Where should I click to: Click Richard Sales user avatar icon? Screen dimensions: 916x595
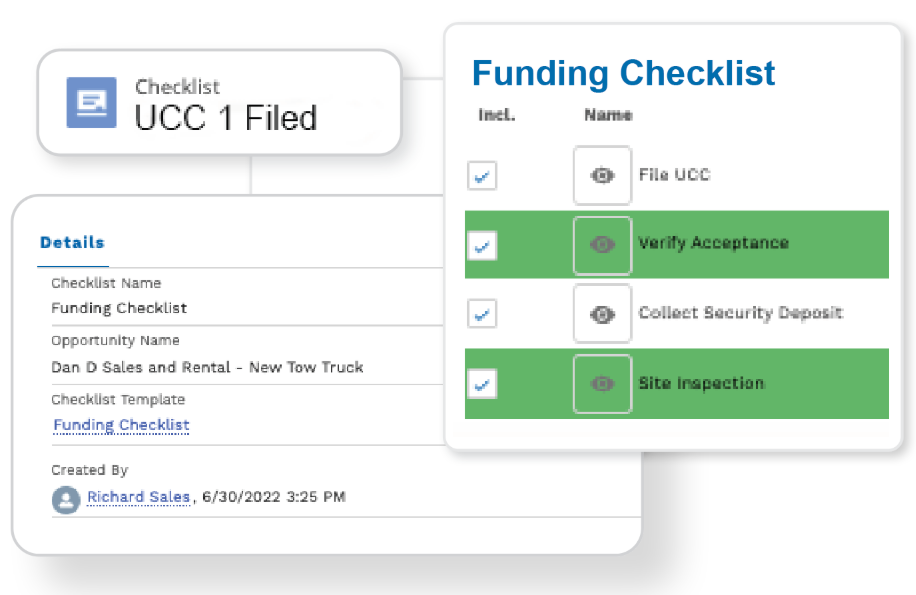point(66,499)
